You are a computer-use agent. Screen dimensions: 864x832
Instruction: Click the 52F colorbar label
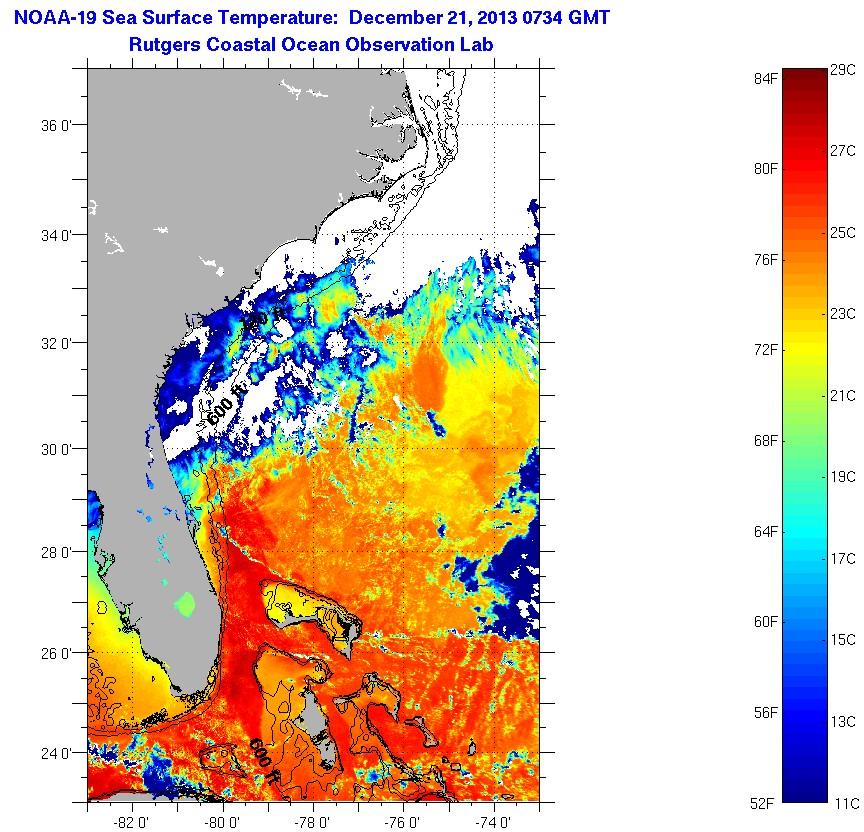[x=762, y=804]
